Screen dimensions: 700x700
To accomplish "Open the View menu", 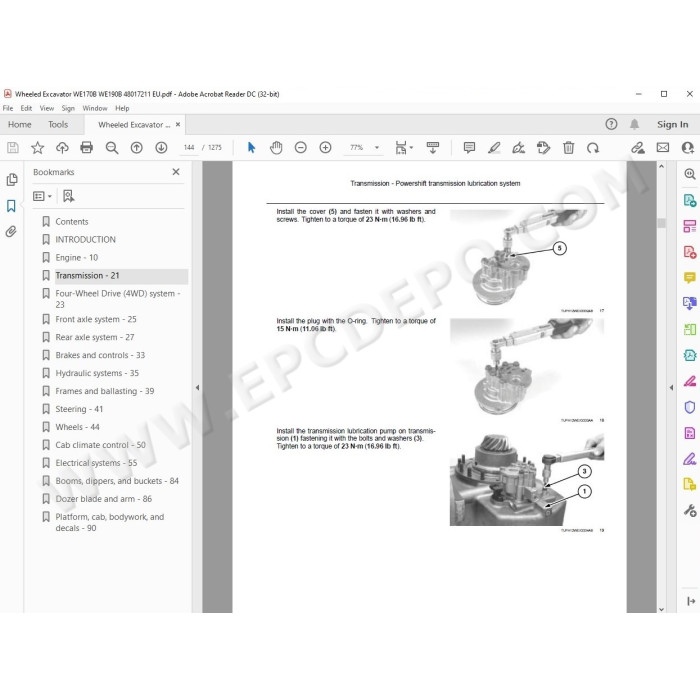I will (46, 108).
